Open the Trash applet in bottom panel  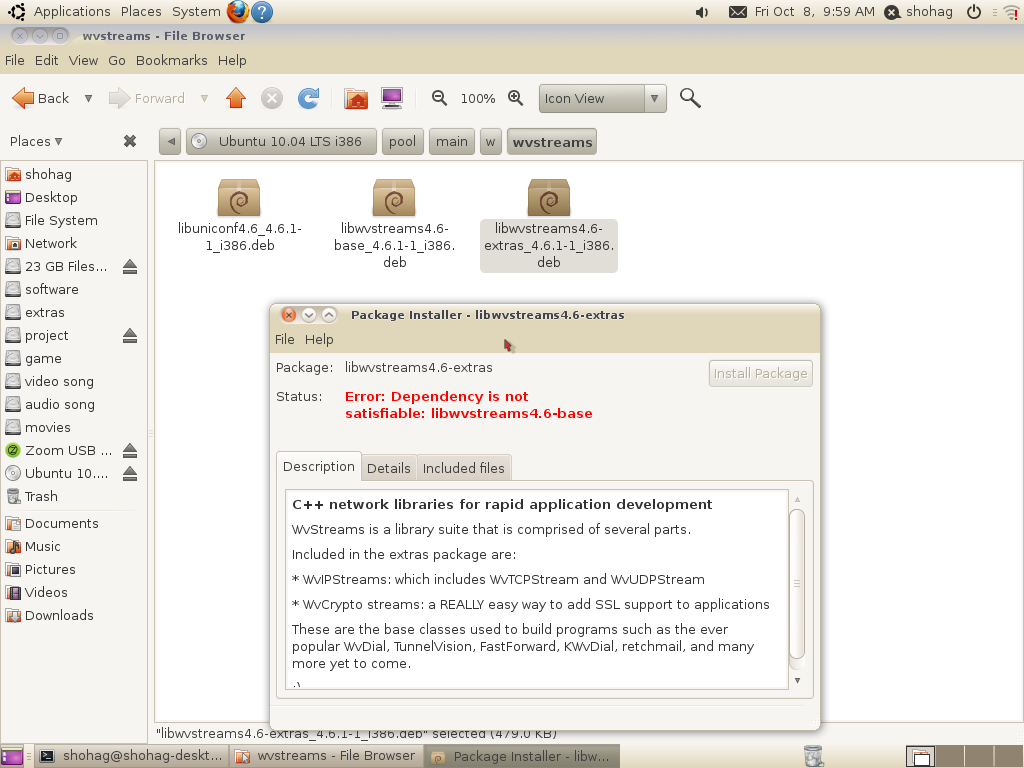point(813,756)
